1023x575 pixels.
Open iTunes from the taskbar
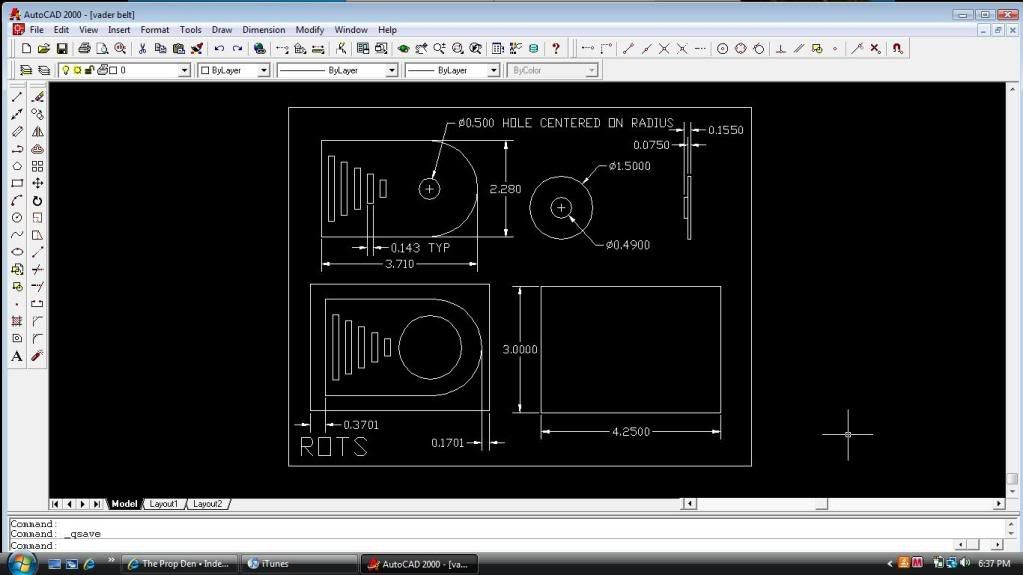point(299,564)
